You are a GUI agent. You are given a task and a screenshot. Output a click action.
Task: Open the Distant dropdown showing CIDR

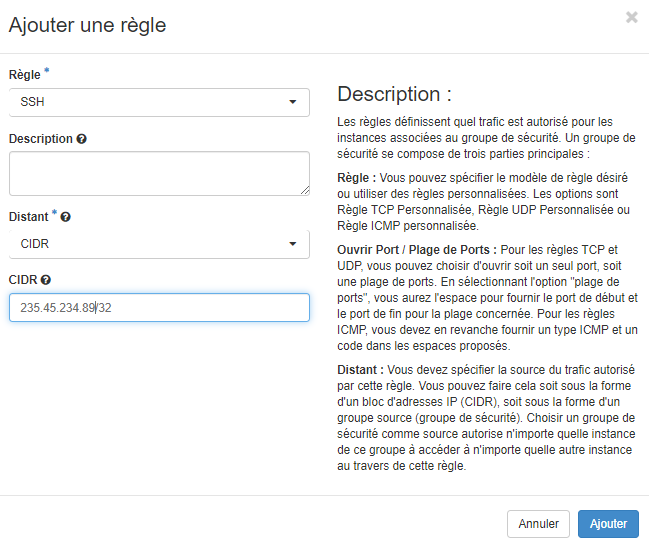click(159, 244)
